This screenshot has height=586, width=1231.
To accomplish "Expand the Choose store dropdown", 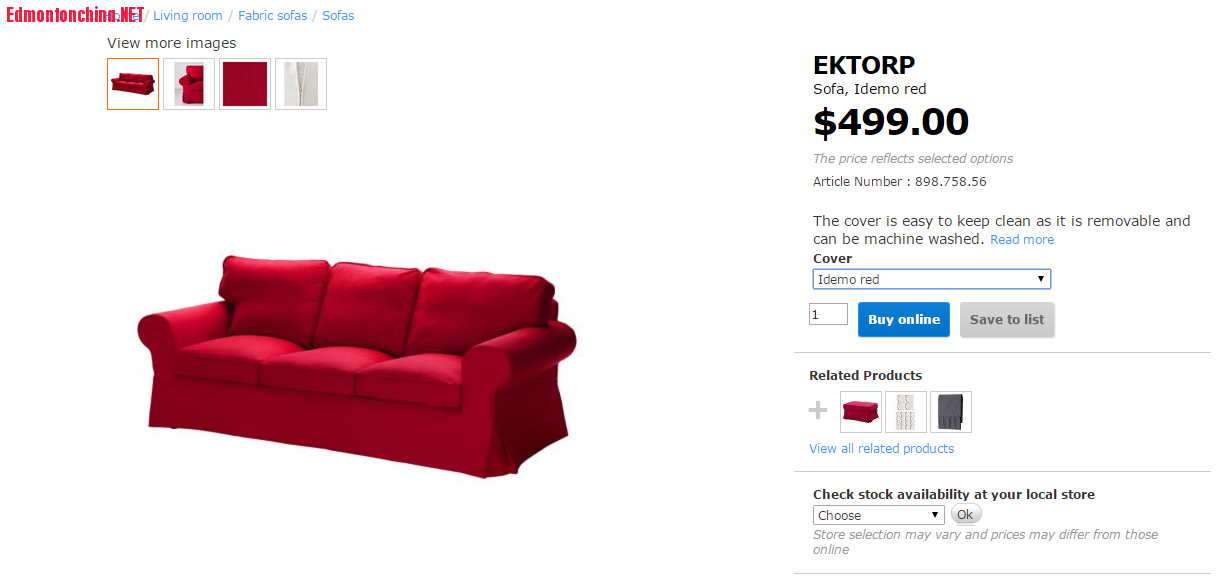I will click(x=879, y=515).
